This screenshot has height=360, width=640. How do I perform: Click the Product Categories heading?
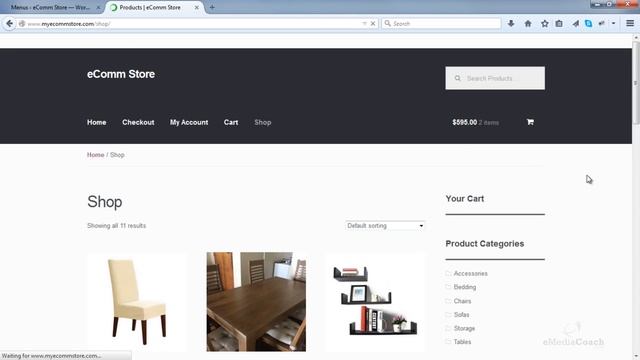(x=484, y=244)
